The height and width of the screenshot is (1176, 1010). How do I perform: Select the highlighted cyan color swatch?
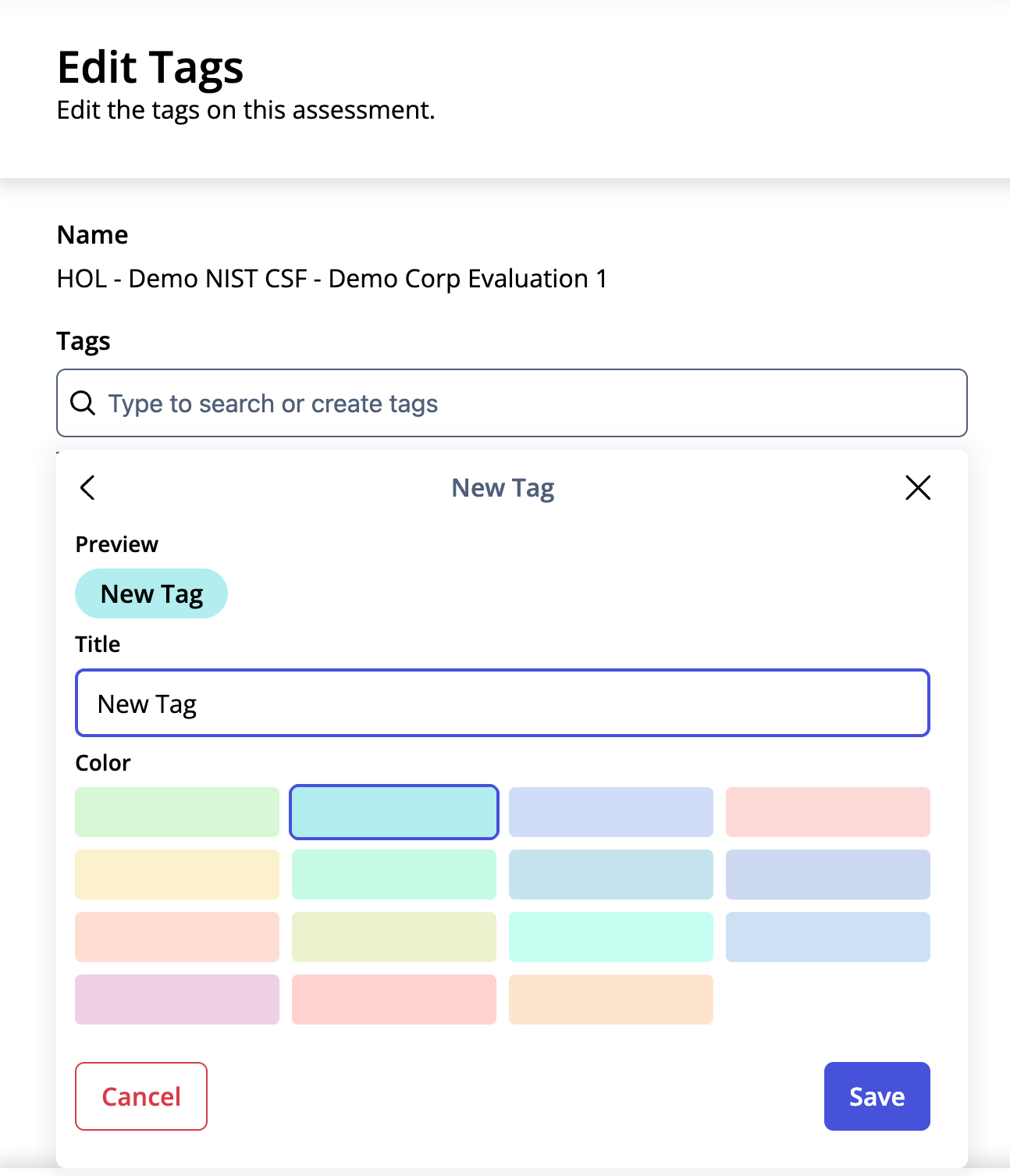[x=394, y=812]
